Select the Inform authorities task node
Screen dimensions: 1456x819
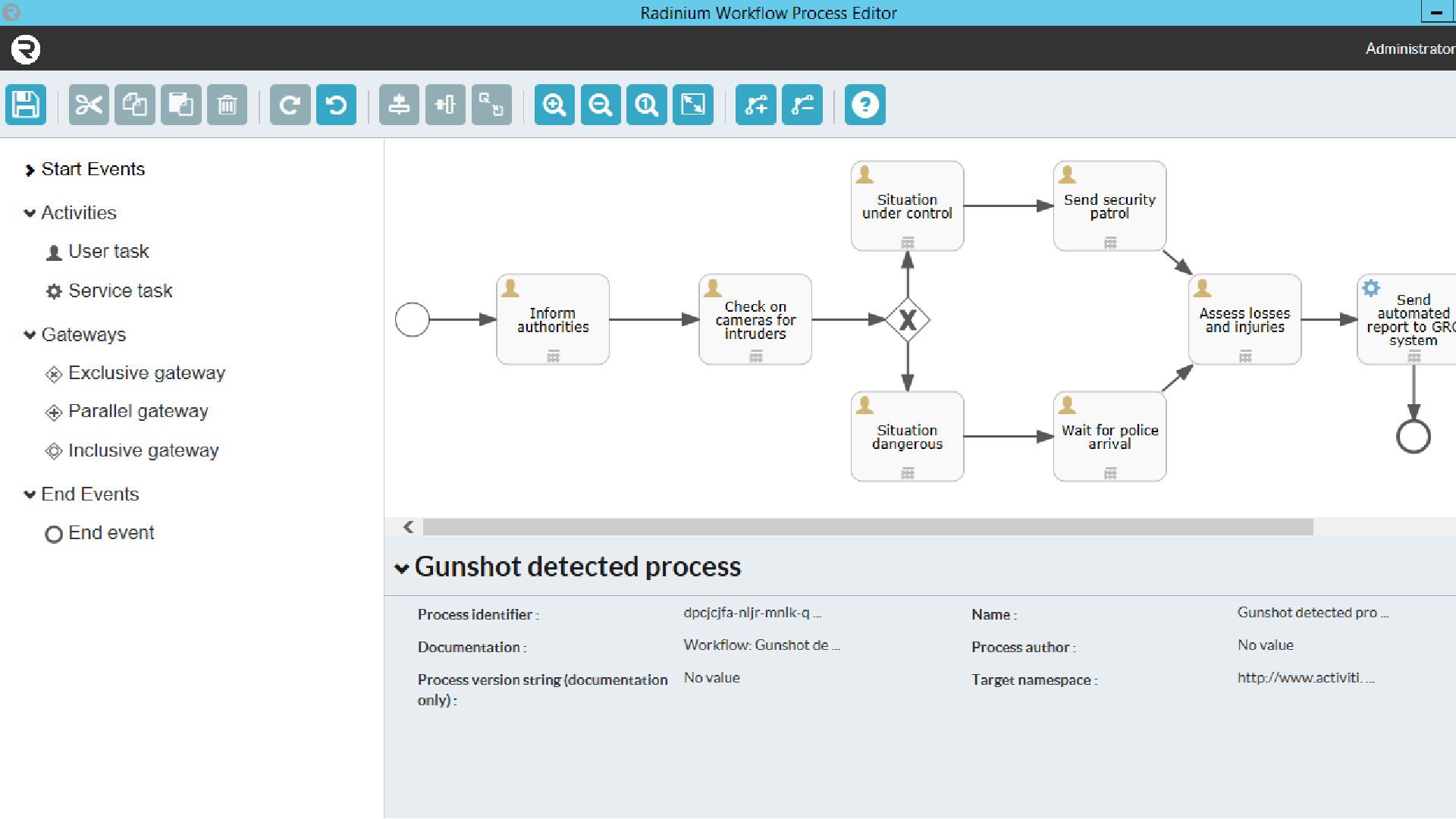click(553, 320)
